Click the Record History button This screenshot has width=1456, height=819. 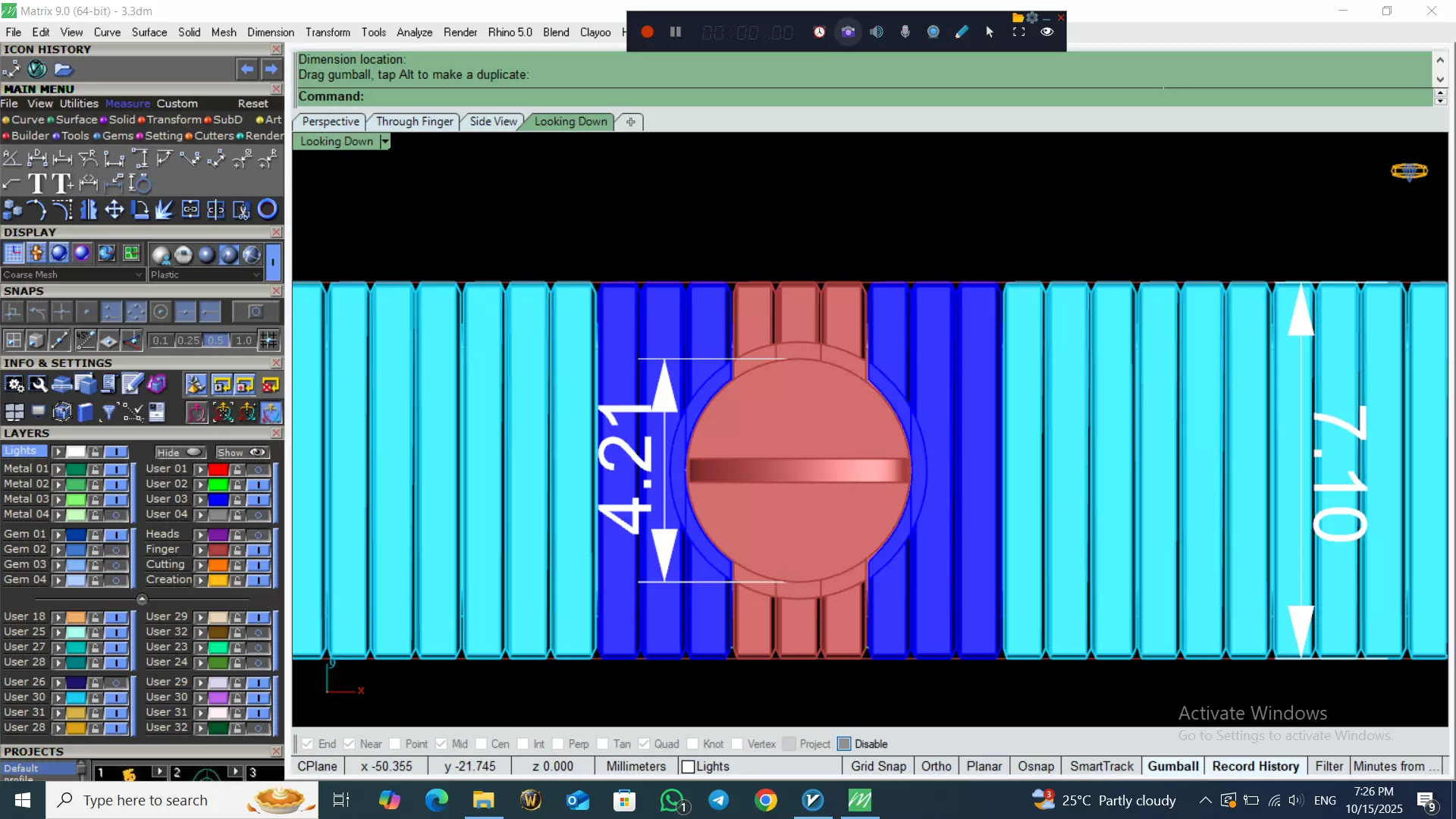point(1255,766)
